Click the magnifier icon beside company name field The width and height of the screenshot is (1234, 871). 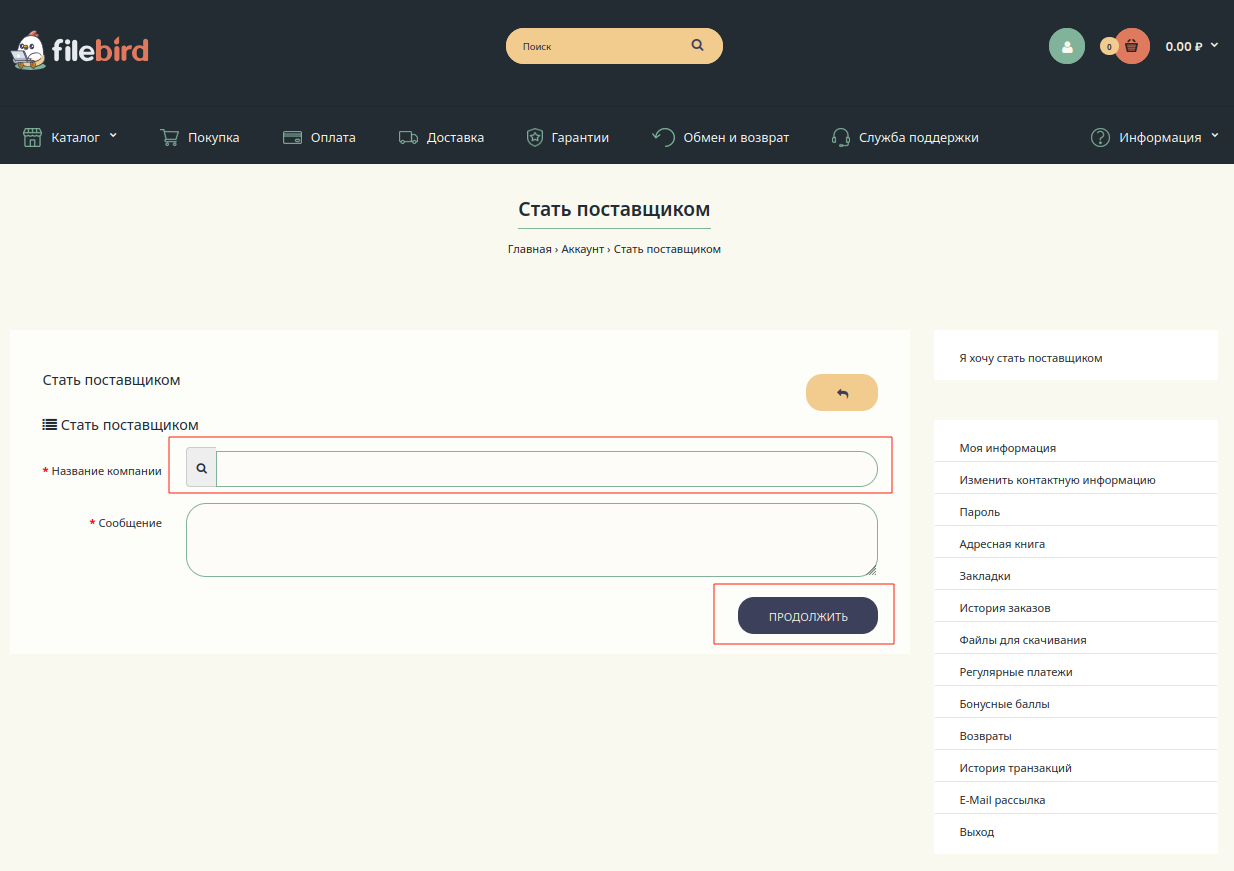pyautogui.click(x=201, y=468)
